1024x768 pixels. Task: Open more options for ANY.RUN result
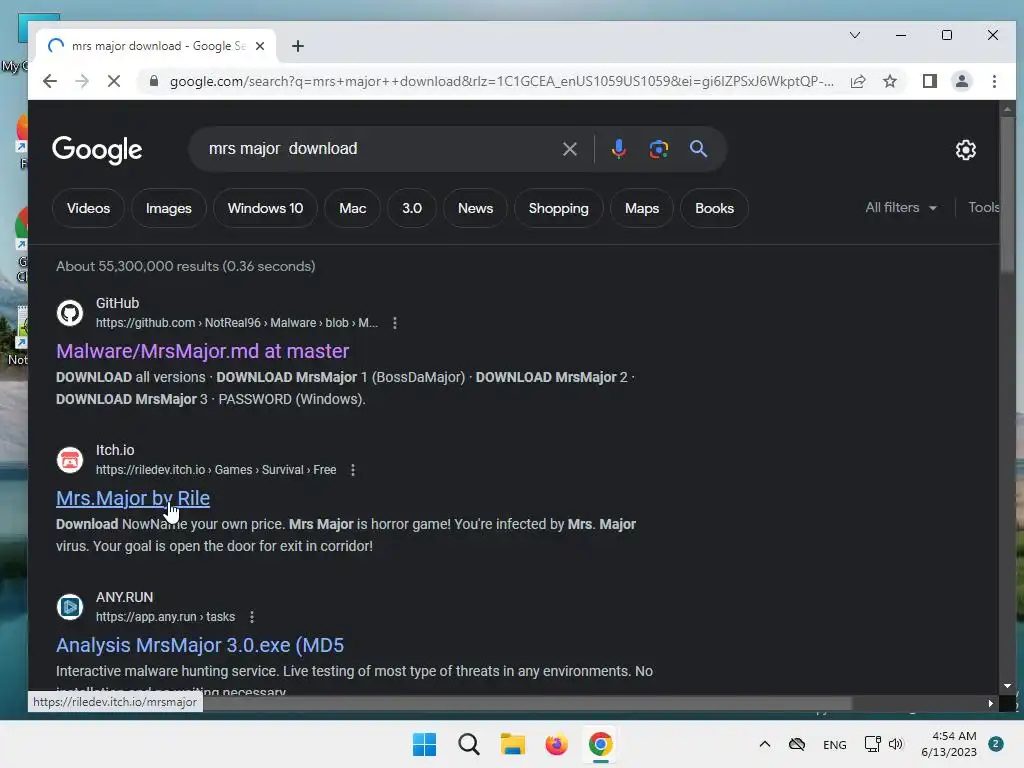pyautogui.click(x=251, y=616)
